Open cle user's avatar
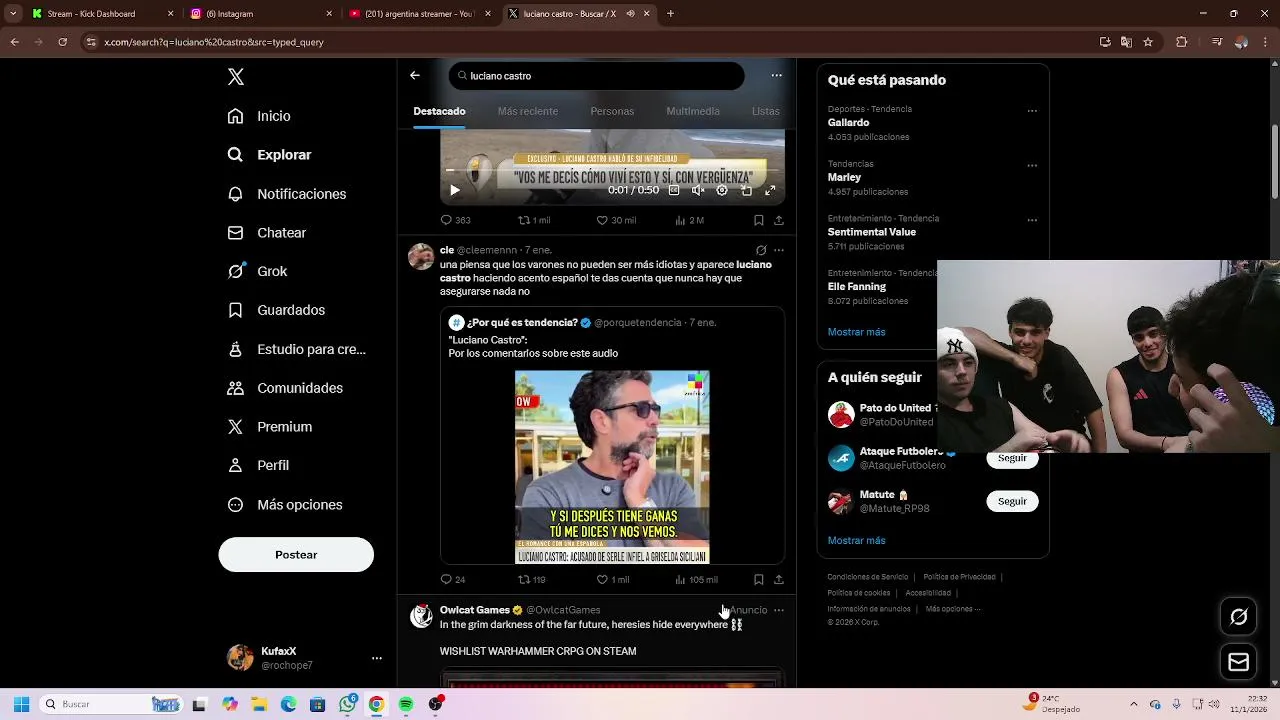The height and width of the screenshot is (720, 1280). (421, 256)
